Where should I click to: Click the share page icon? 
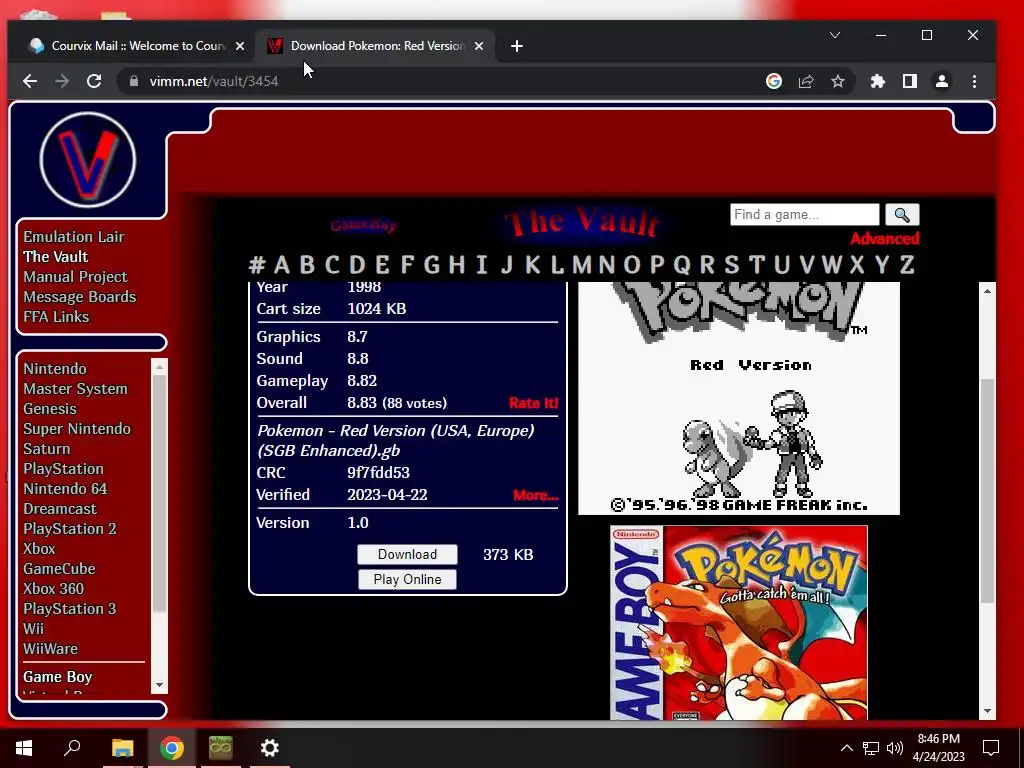point(806,81)
